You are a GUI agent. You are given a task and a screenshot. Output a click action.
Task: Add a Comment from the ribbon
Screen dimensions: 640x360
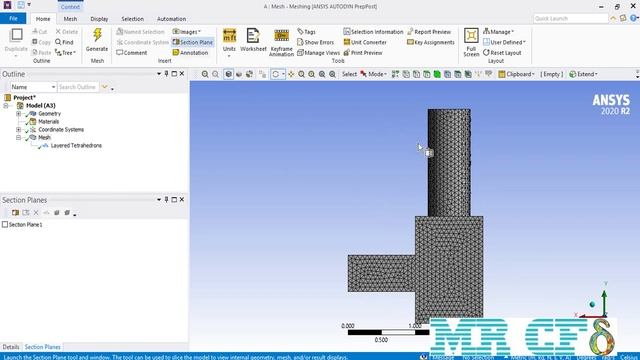pos(131,53)
